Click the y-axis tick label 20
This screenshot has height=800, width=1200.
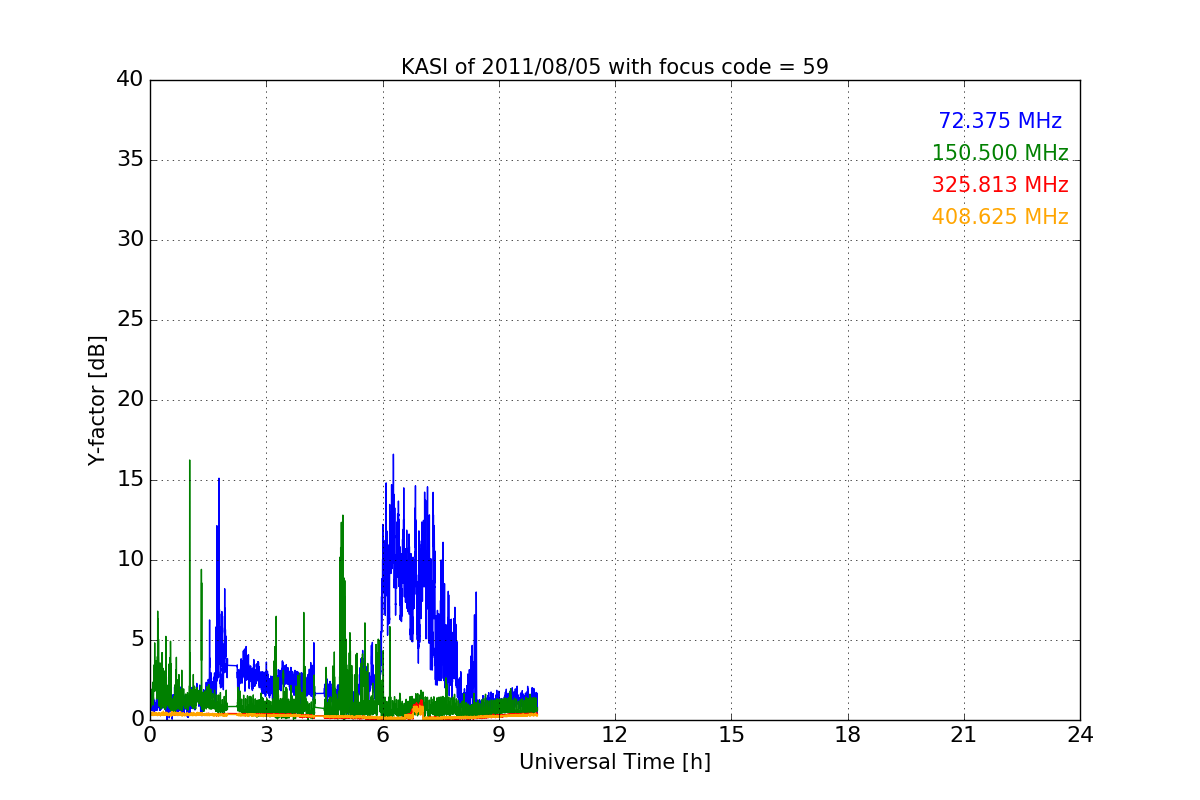point(130,400)
